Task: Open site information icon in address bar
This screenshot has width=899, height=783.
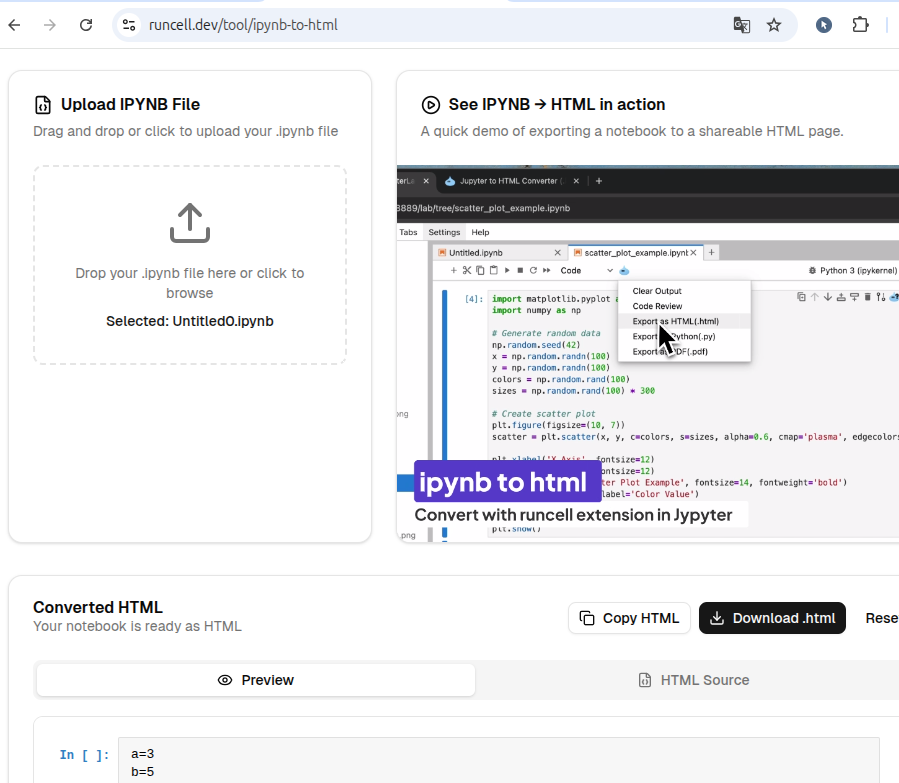Action: click(129, 25)
